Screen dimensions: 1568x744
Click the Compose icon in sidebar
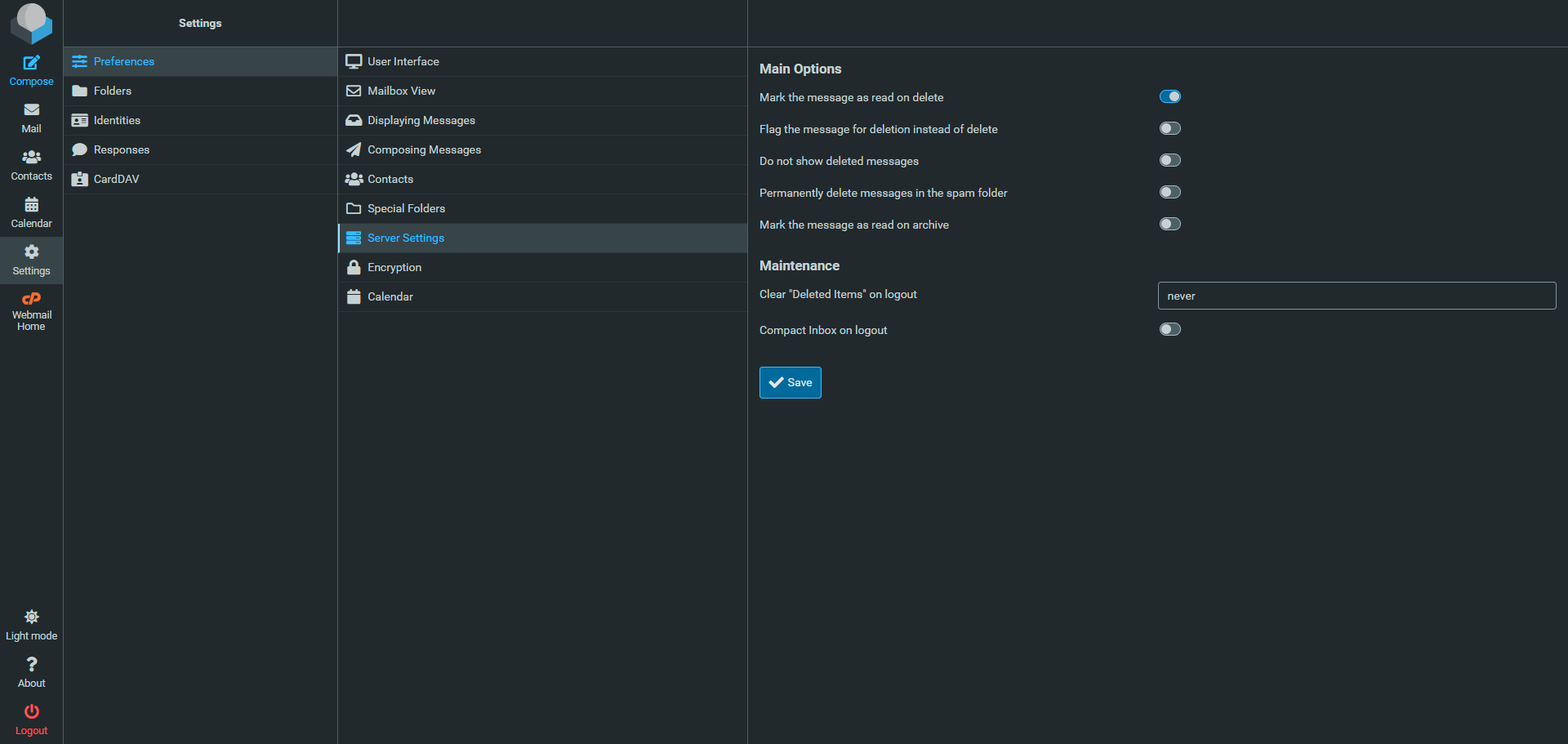click(31, 64)
